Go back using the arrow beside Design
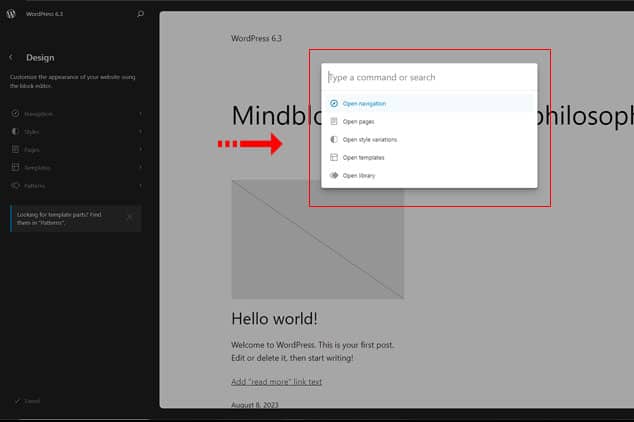 pos(11,57)
